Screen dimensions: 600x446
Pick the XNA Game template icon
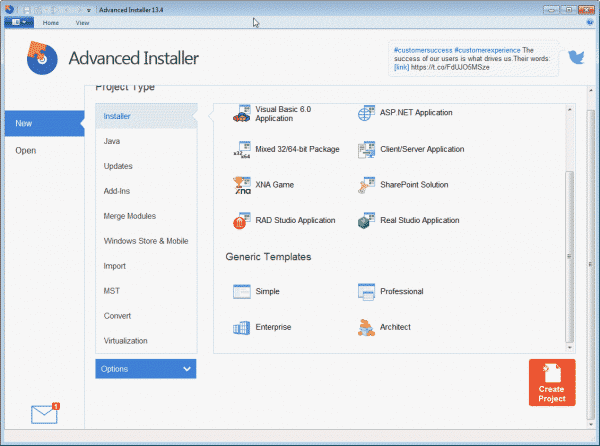tap(241, 185)
